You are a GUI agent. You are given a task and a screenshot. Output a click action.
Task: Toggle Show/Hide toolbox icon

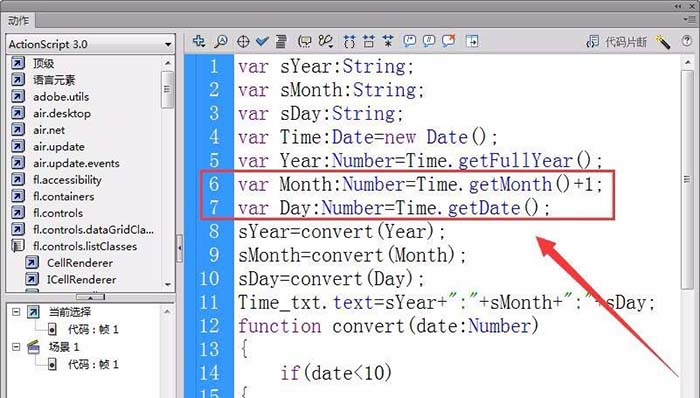(472, 41)
